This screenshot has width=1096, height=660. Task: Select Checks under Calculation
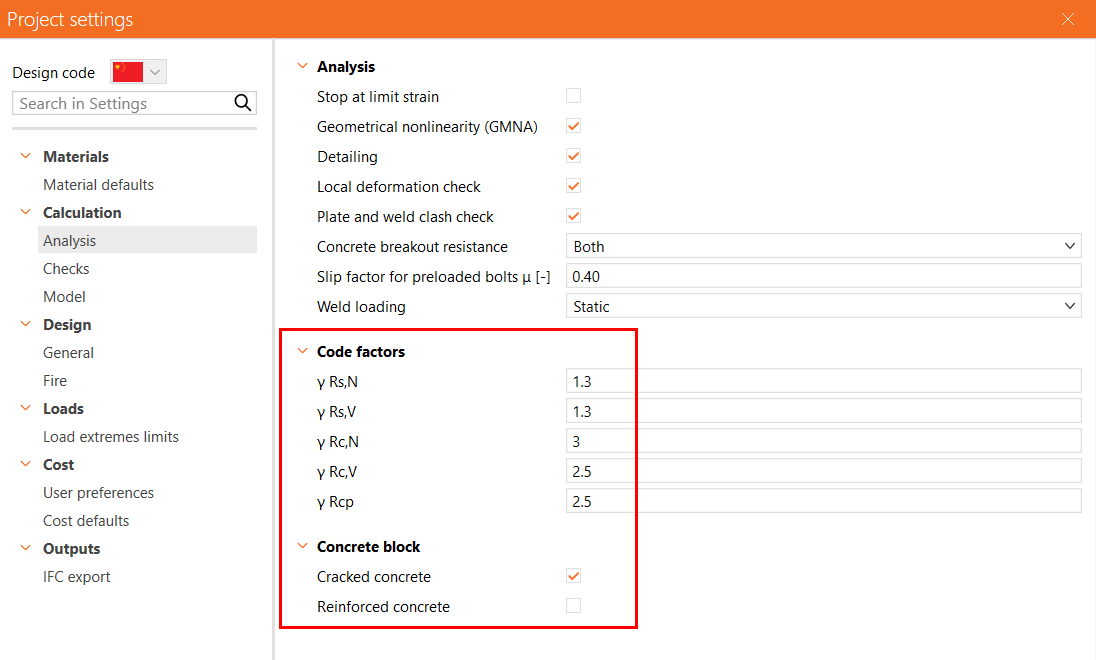click(x=66, y=269)
